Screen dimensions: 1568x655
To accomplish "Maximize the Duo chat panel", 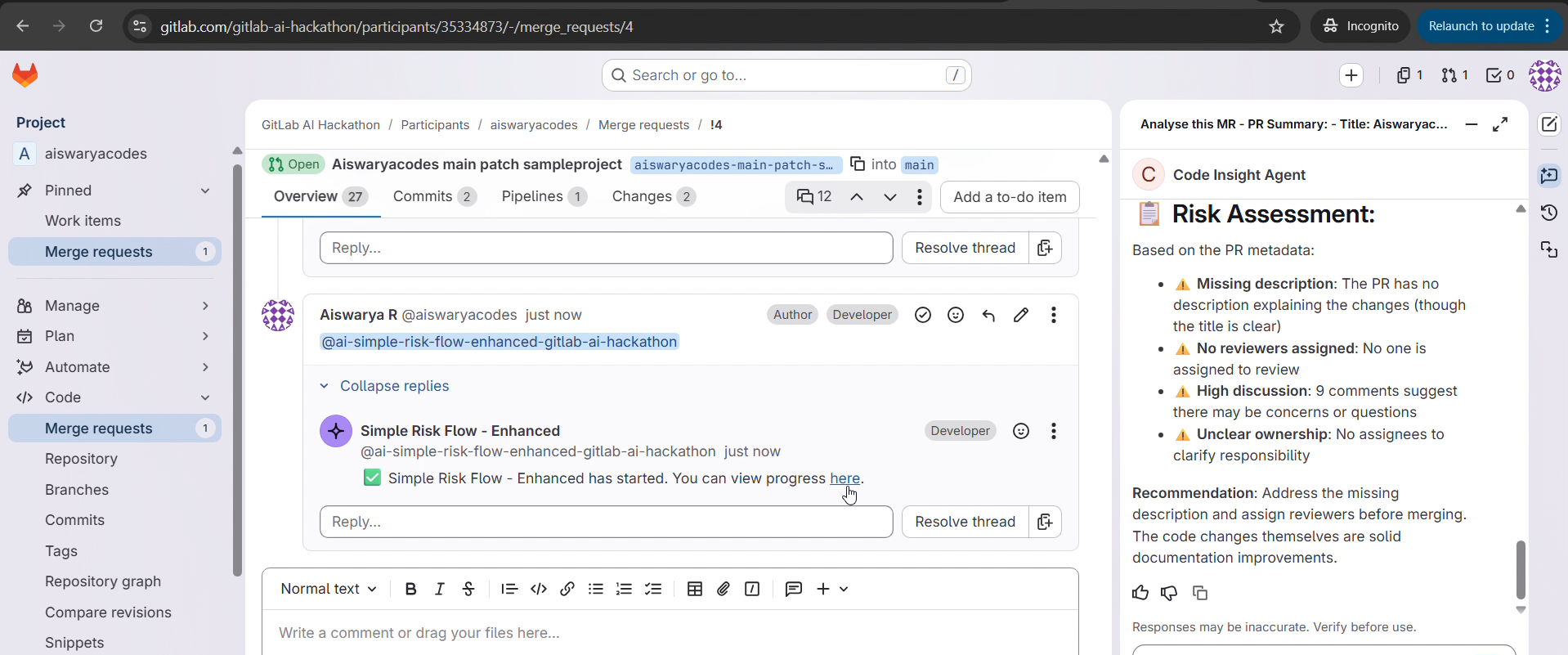I will tap(1500, 124).
